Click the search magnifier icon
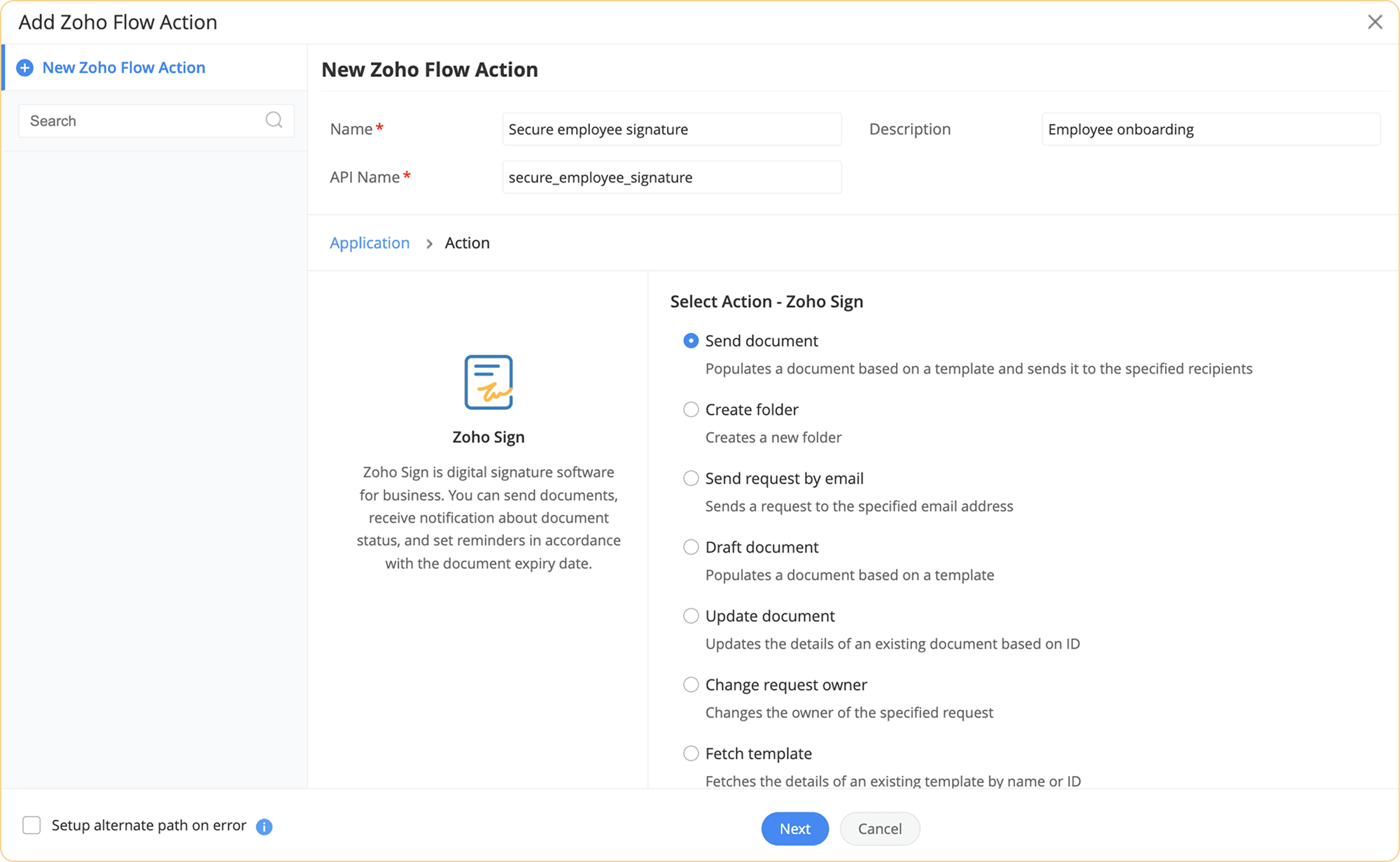The height and width of the screenshot is (862, 1400). pos(274,120)
